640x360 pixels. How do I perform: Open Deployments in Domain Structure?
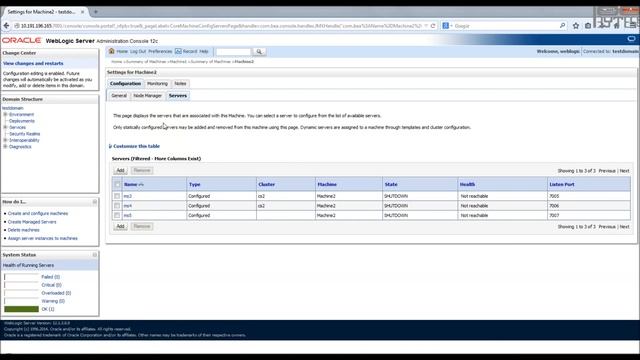point(22,121)
